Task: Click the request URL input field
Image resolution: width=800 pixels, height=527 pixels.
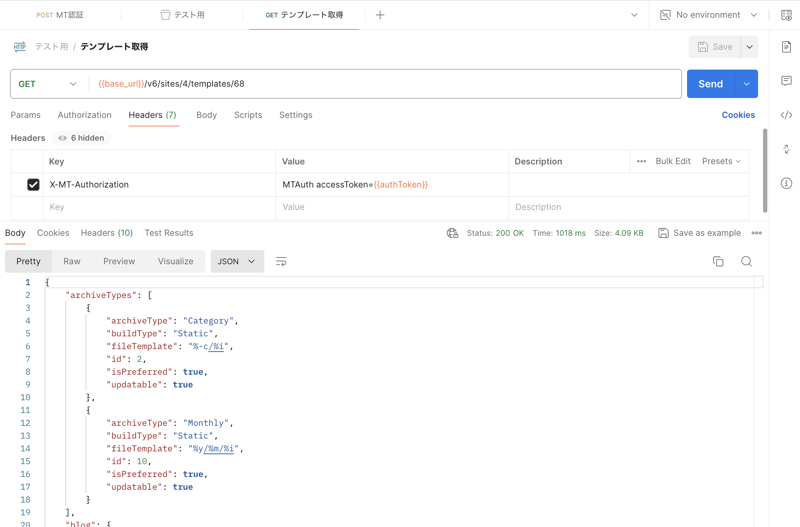Action: (x=400, y=84)
